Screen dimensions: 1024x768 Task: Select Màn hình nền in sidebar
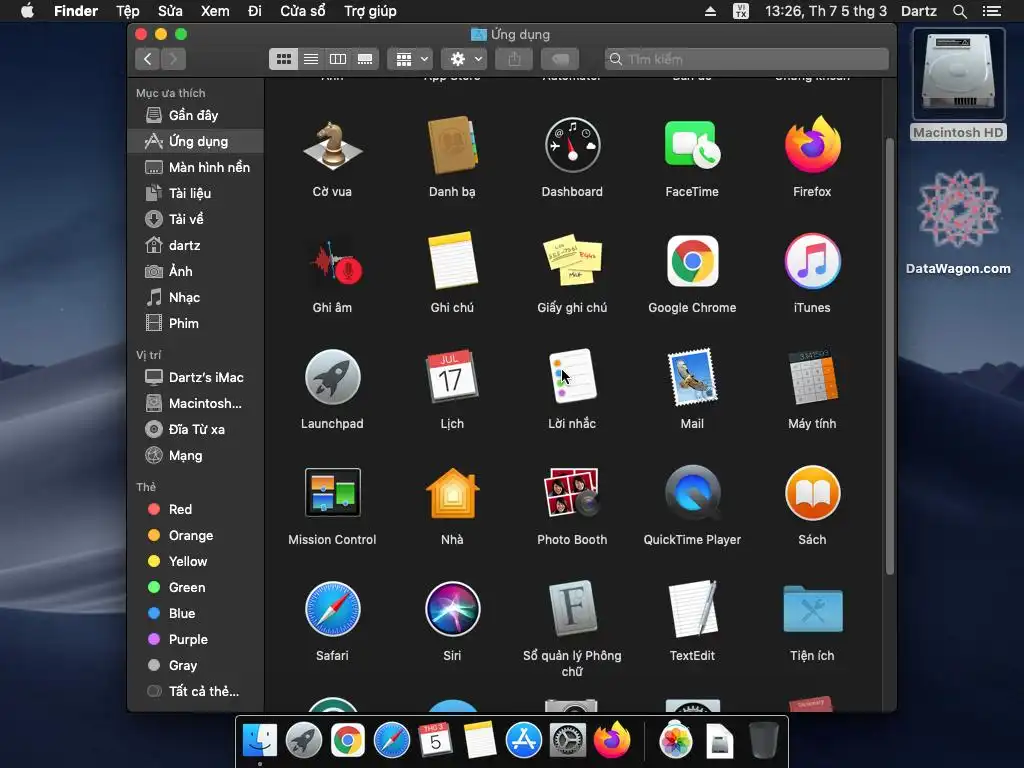click(196, 167)
